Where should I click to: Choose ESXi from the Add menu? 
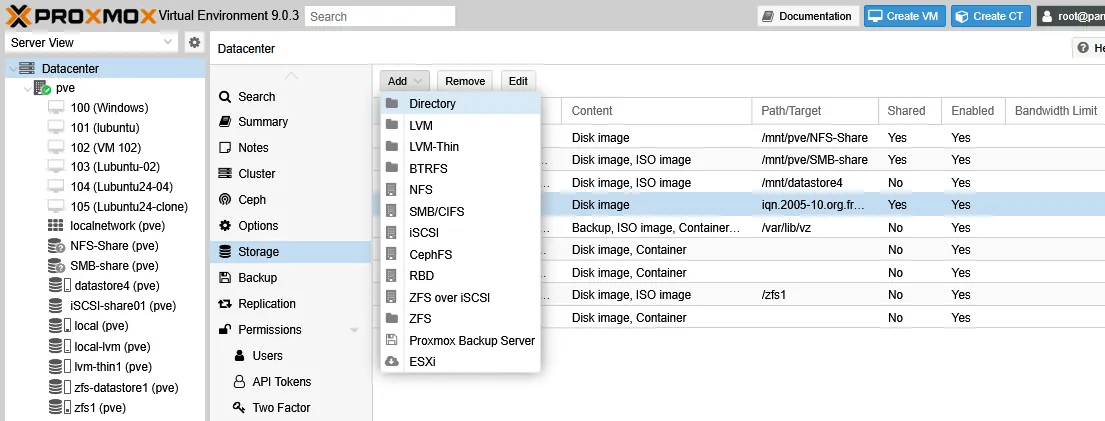[461, 362]
